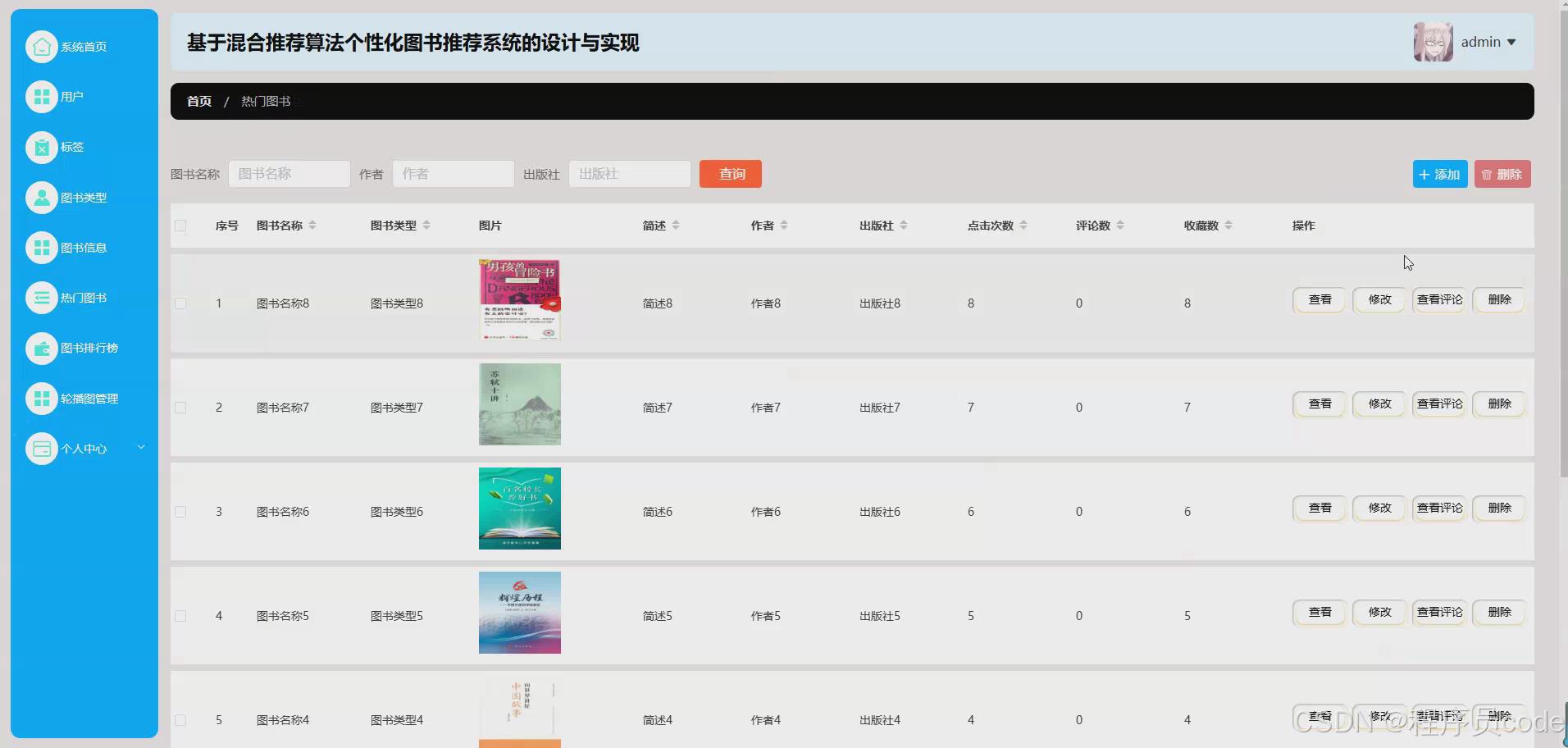Click 删除 for 图书名称6
Screen dimensions: 1568x748
pyautogui.click(x=1499, y=509)
